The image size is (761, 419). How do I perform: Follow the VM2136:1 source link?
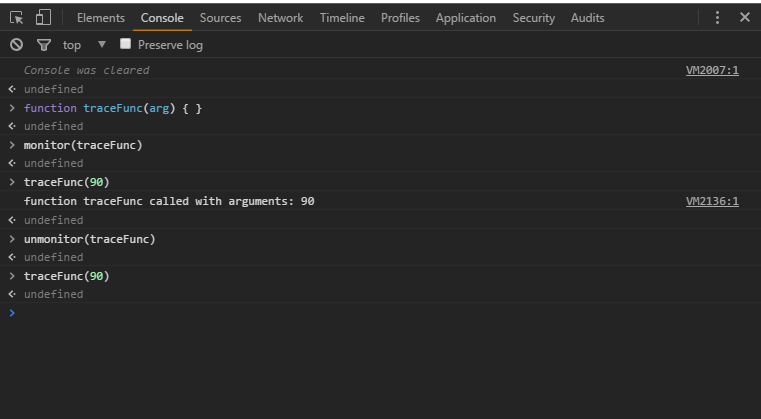(x=712, y=201)
